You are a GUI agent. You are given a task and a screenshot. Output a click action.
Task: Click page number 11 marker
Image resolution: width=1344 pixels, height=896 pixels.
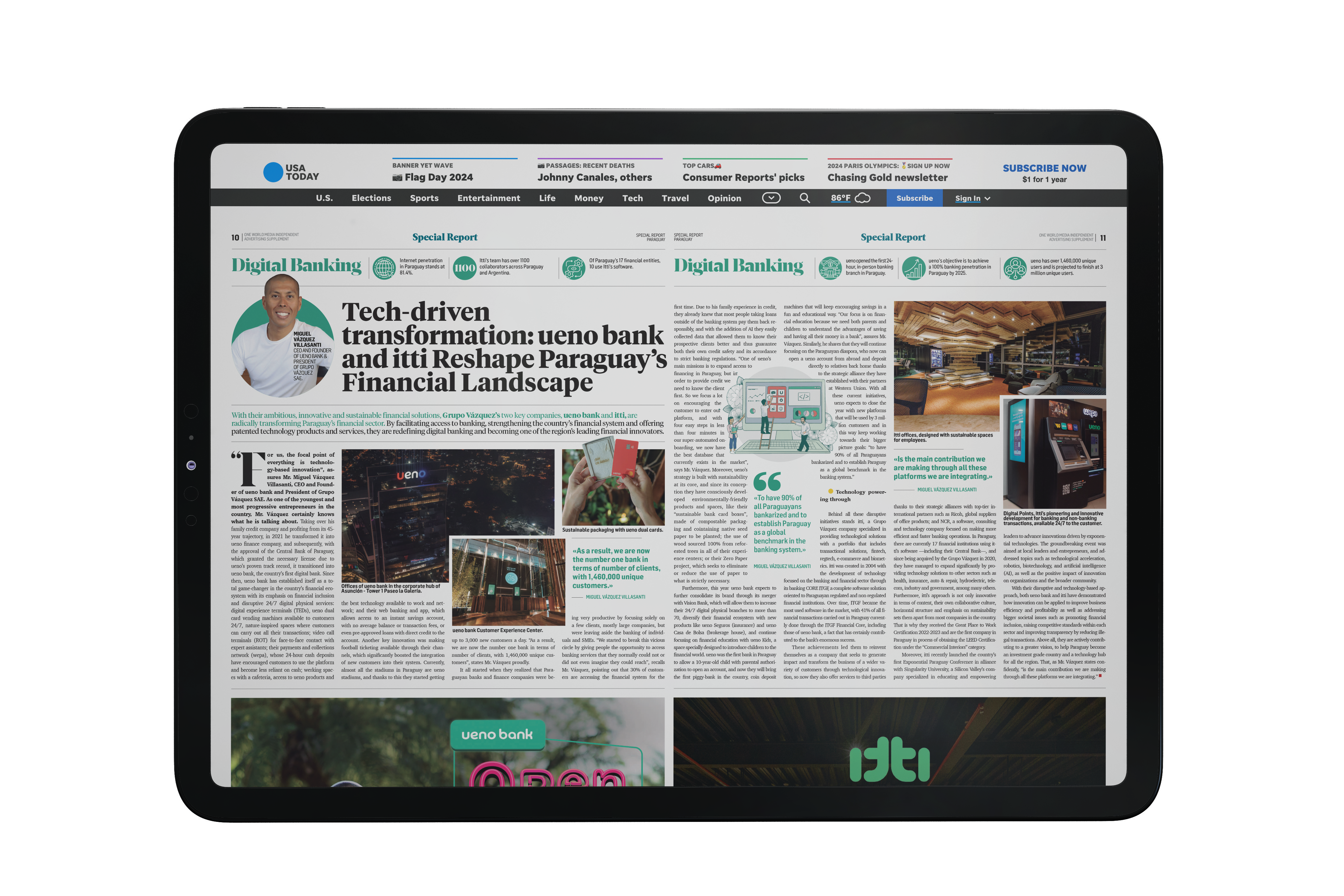tap(1102, 238)
